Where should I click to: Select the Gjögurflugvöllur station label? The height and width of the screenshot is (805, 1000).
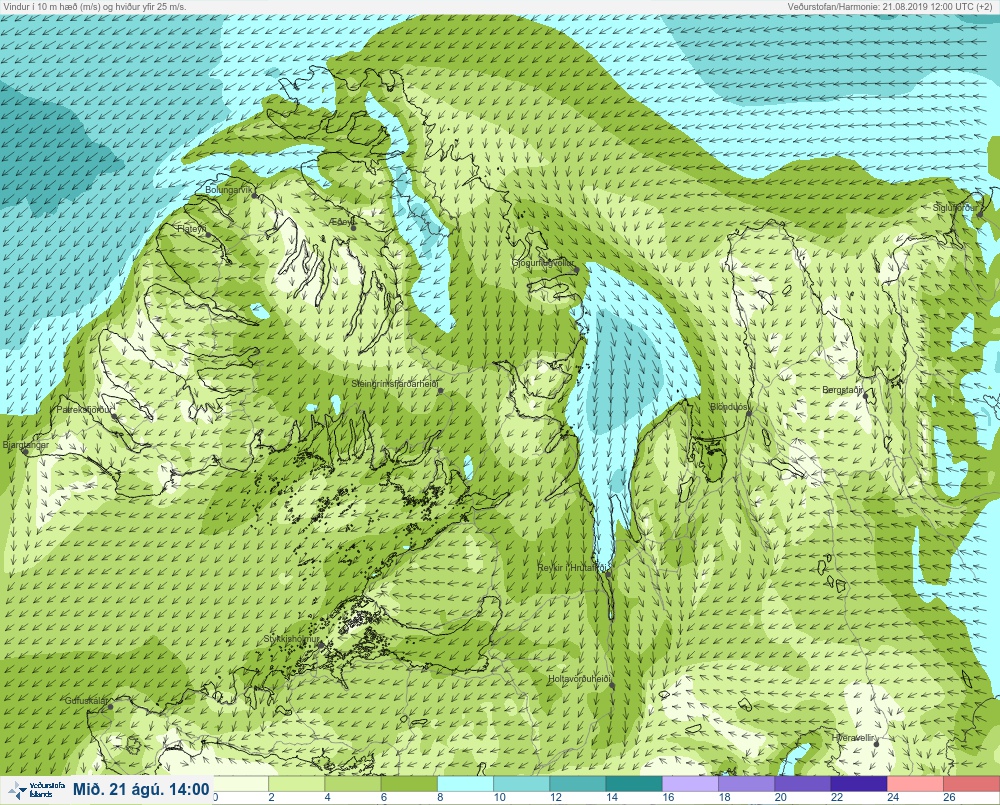pos(543,263)
